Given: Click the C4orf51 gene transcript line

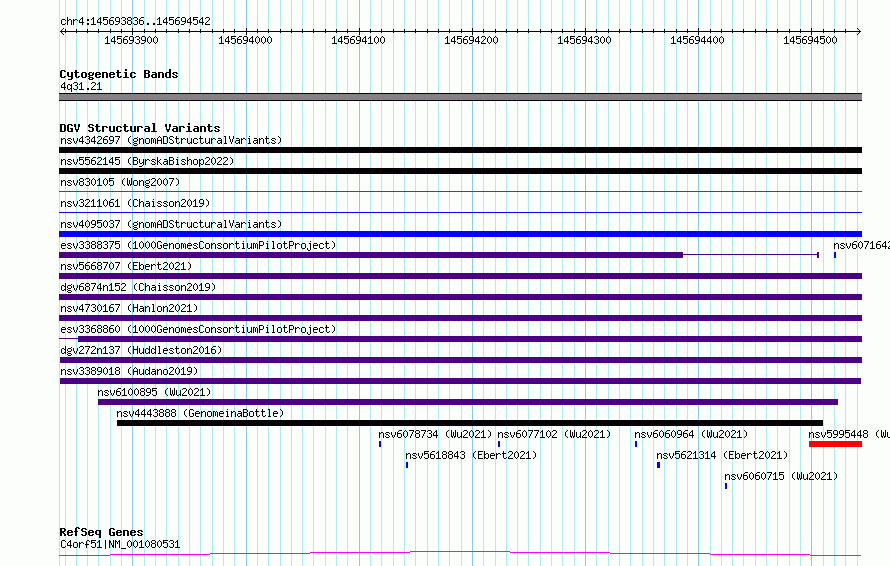Looking at the screenshot, I should (x=460, y=554).
